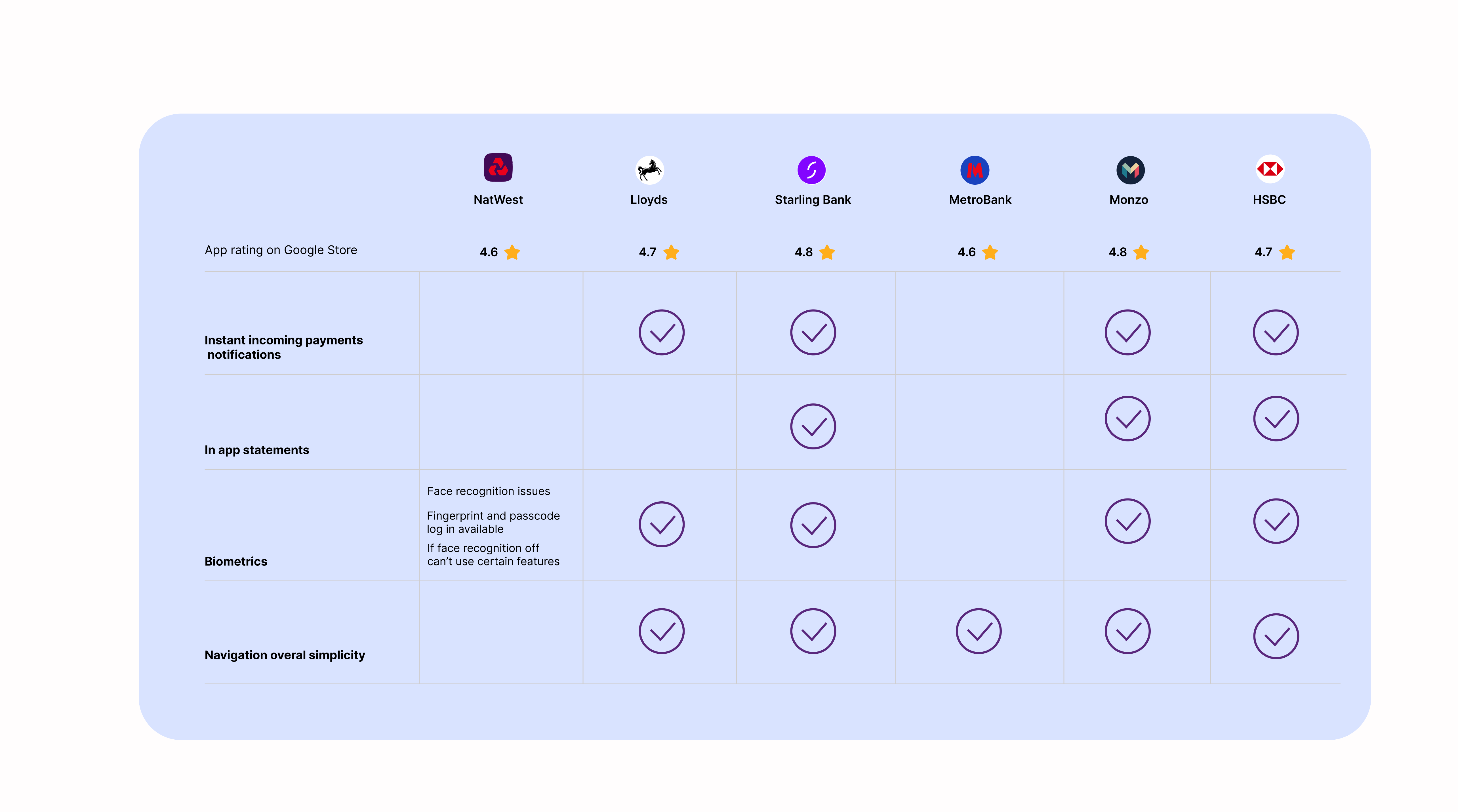Viewport: 1458px width, 812px height.
Task: Click the 'Face recognition issues' note
Action: pos(489,491)
